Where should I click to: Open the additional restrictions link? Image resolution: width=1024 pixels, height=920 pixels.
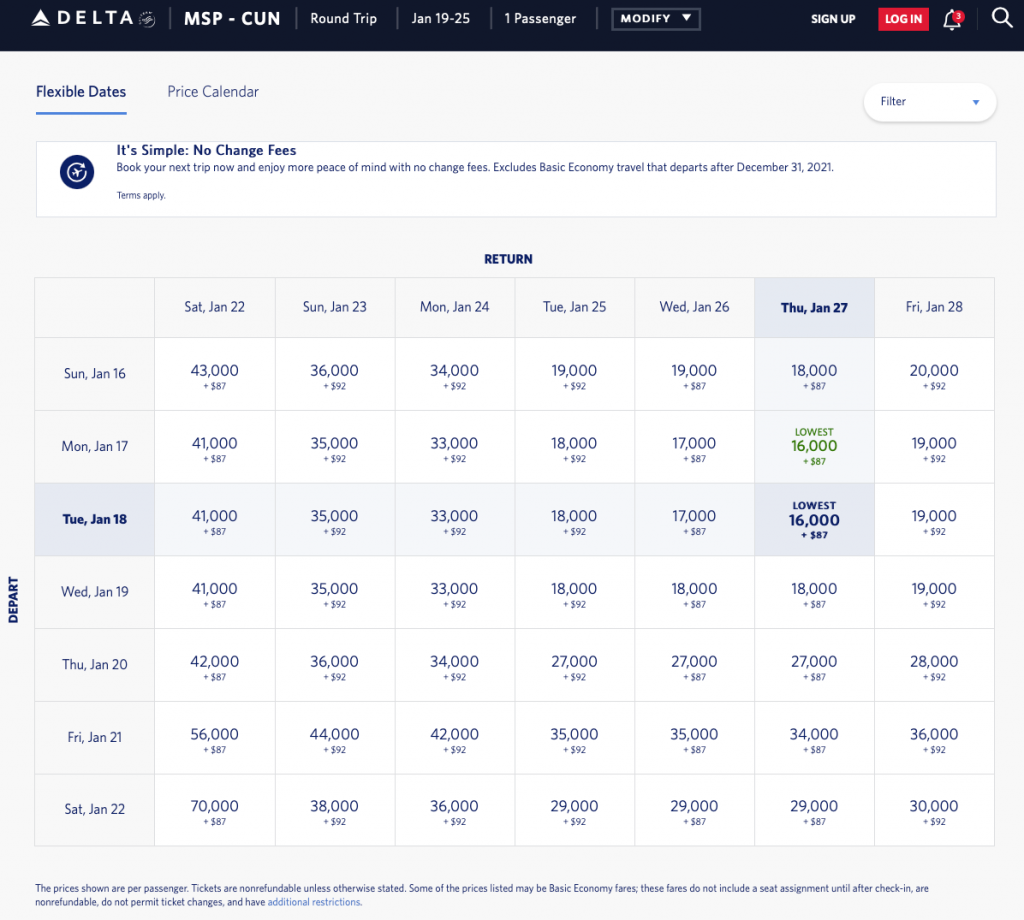tap(314, 902)
